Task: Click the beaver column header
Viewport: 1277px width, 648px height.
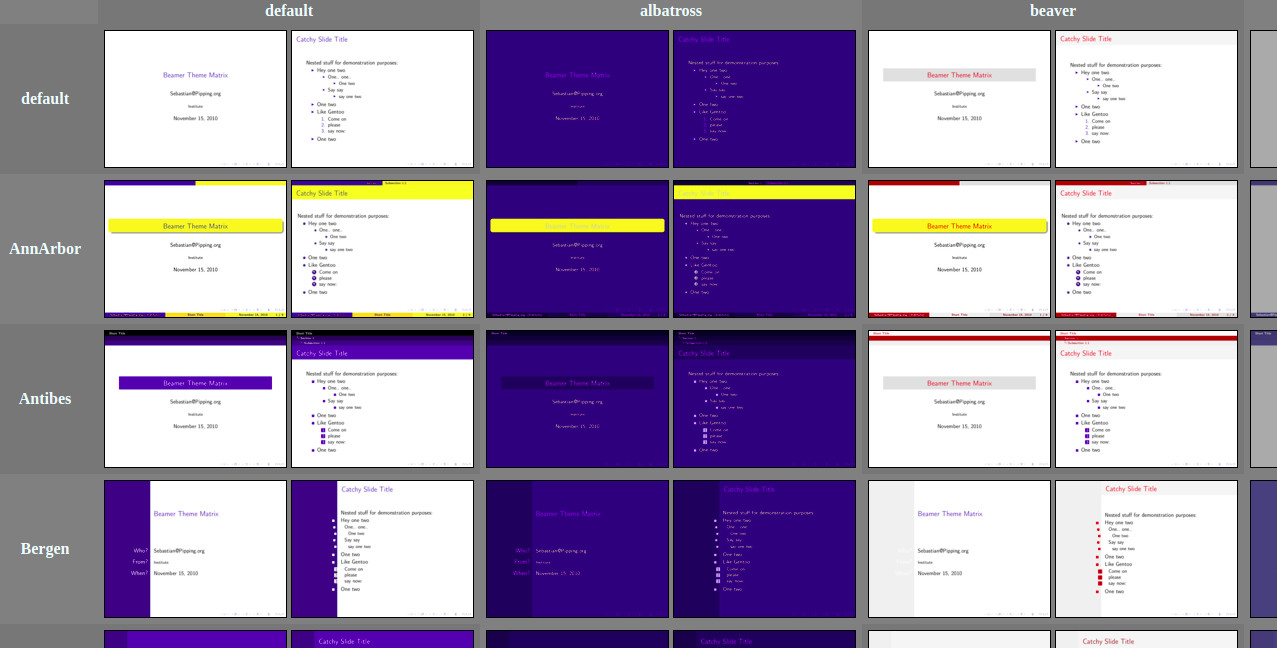Action: pos(1053,11)
